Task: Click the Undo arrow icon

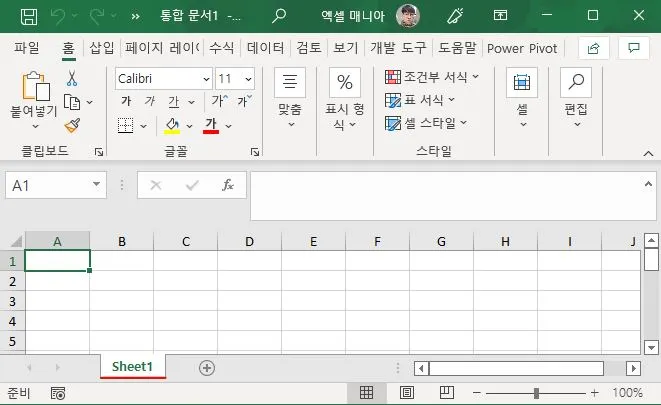Action: (x=58, y=16)
